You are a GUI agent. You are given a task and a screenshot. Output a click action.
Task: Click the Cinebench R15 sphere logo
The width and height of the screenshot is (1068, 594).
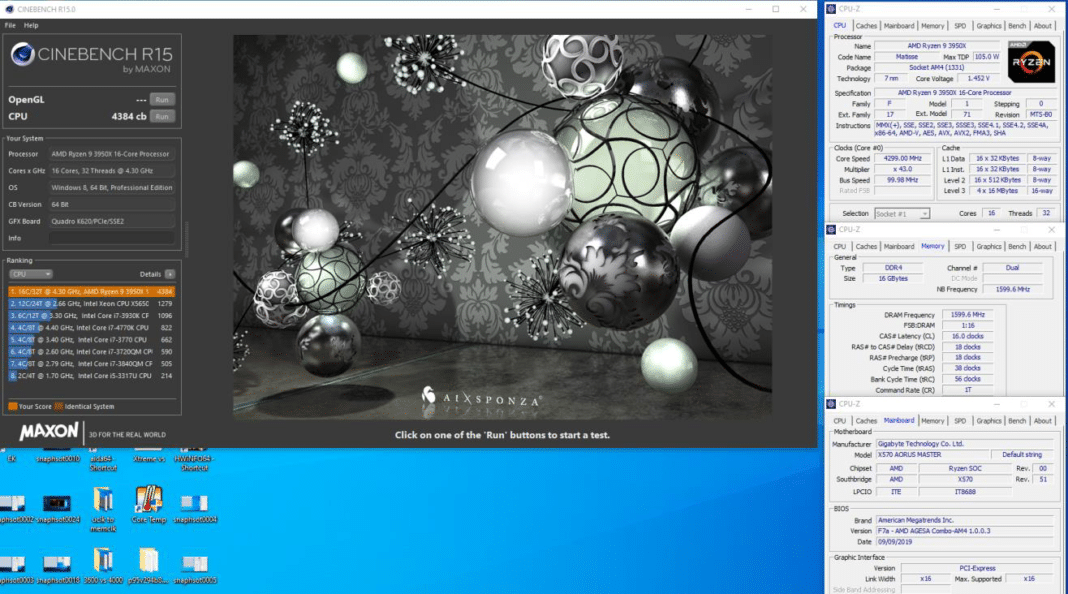click(x=22, y=54)
